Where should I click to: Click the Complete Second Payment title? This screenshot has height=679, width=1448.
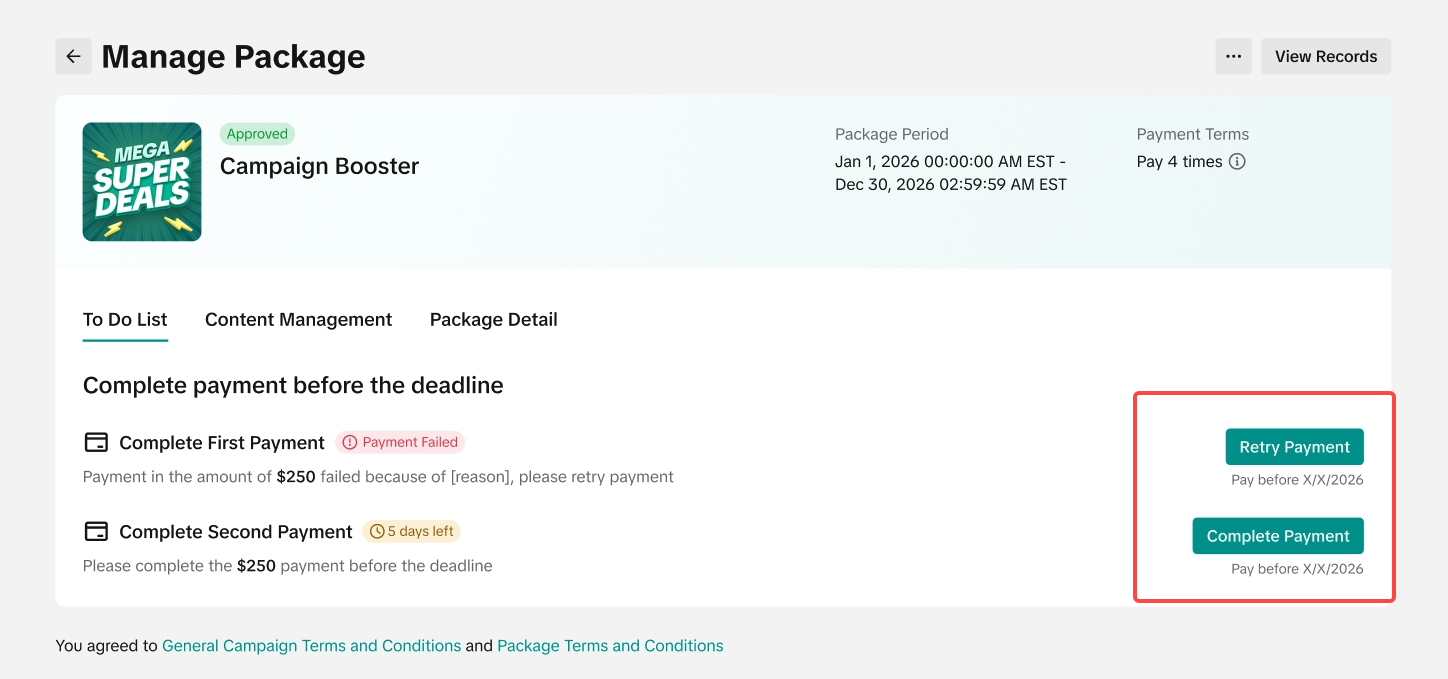point(235,532)
